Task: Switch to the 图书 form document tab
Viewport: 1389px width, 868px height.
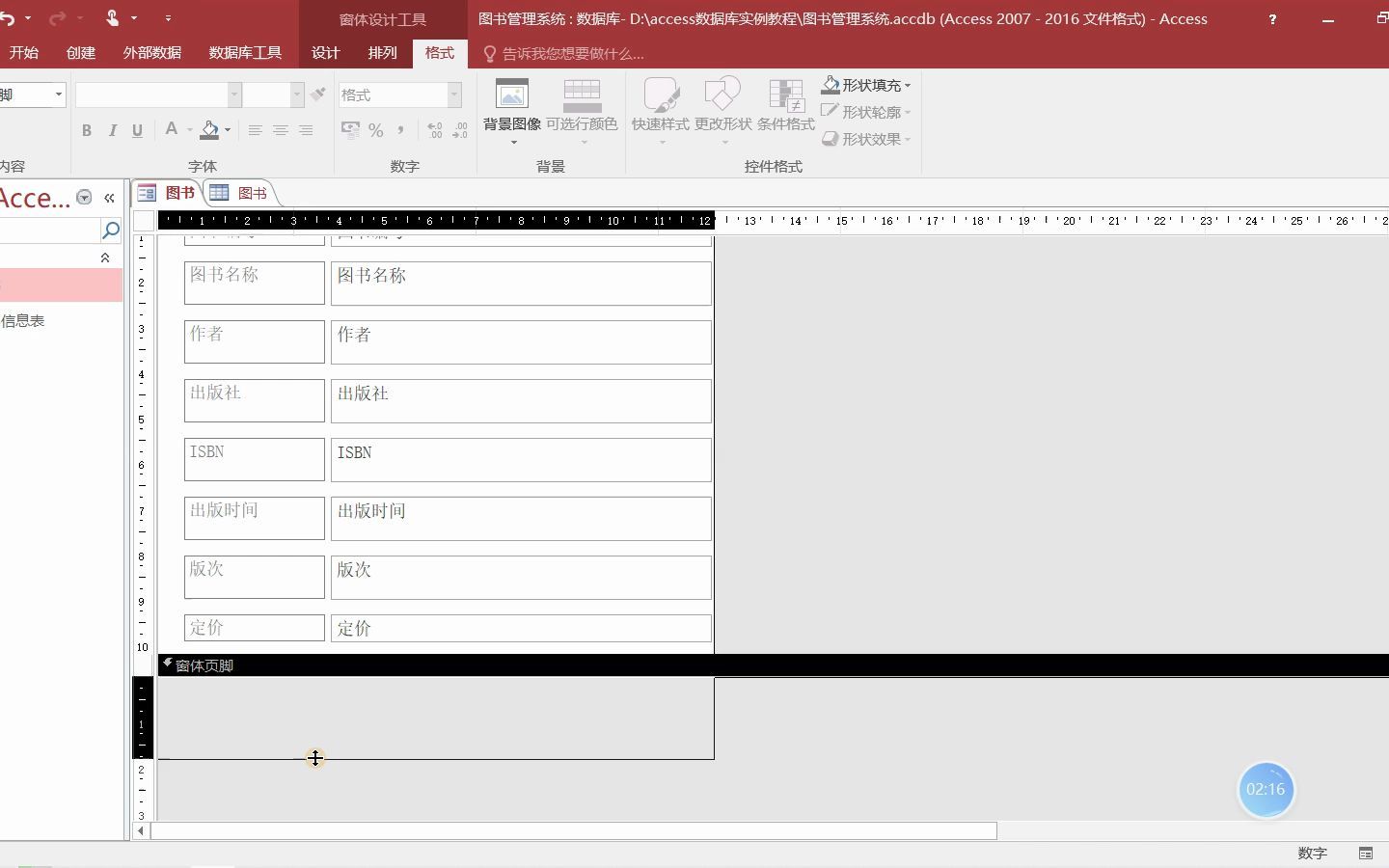Action: tap(168, 193)
